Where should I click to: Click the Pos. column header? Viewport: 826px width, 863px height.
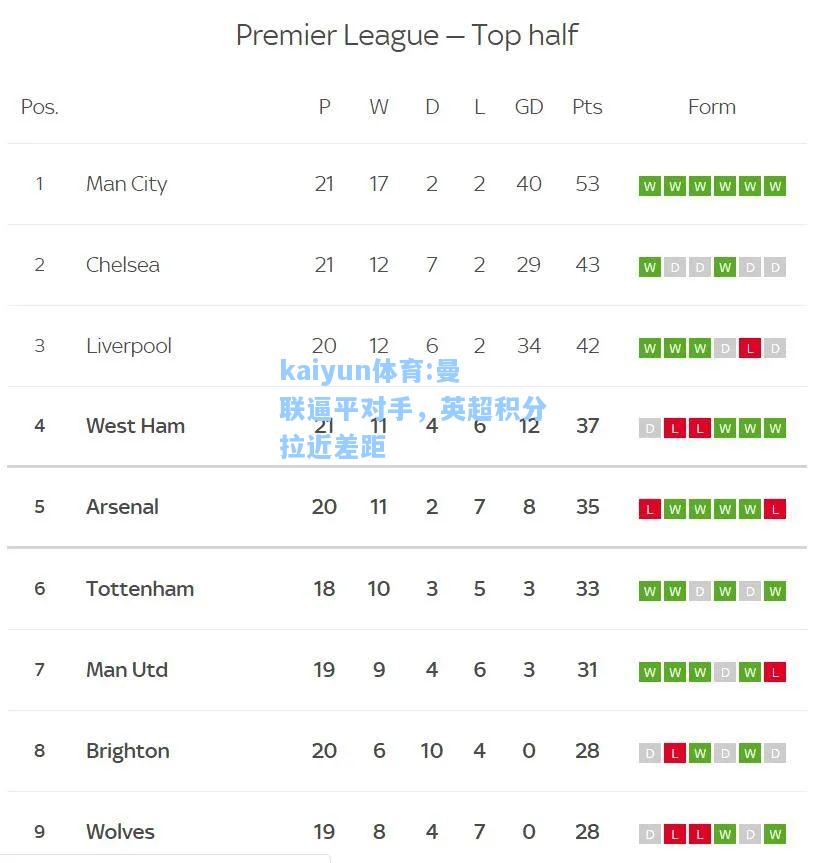click(40, 107)
